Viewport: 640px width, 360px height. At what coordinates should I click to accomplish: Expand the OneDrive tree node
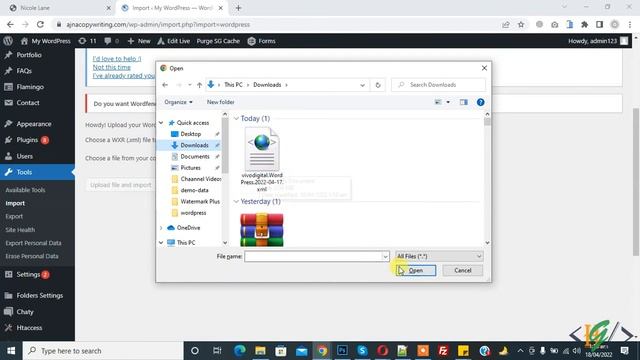coord(161,228)
